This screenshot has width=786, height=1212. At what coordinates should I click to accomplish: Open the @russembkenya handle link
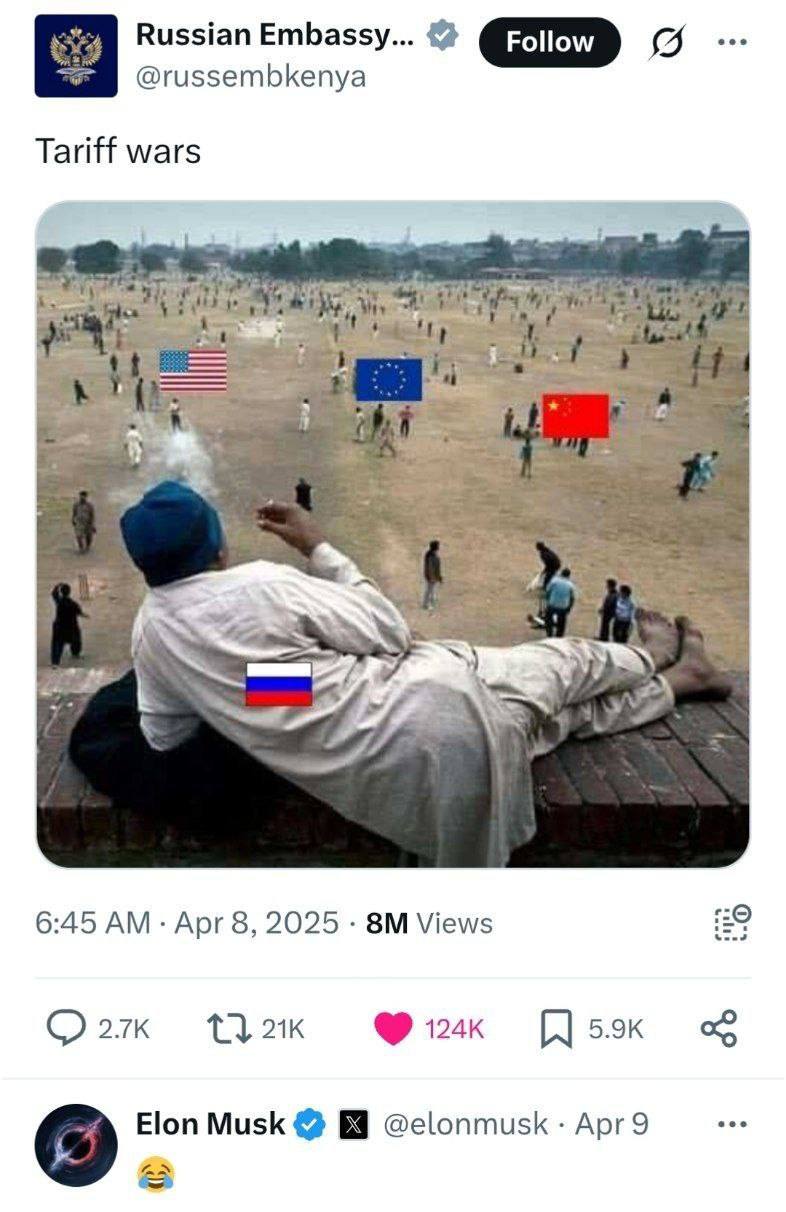(x=251, y=76)
